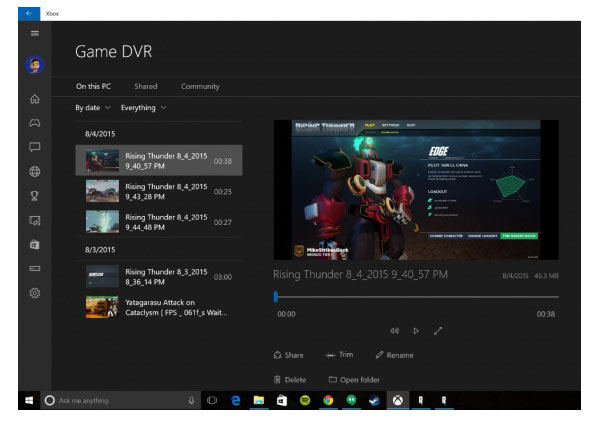Screen dimensions: 600x422
Task: Open the globe activity icon in sidebar
Action: (35, 172)
